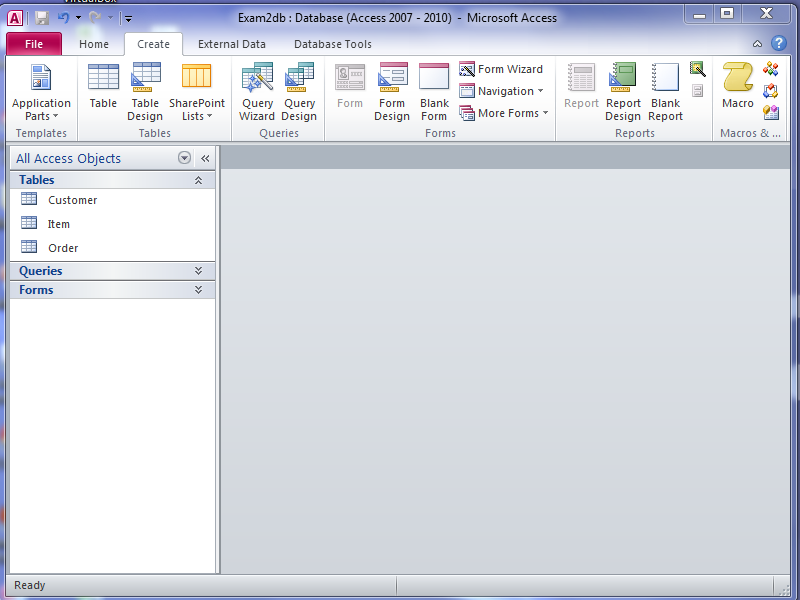Open Form Design

coord(392,90)
